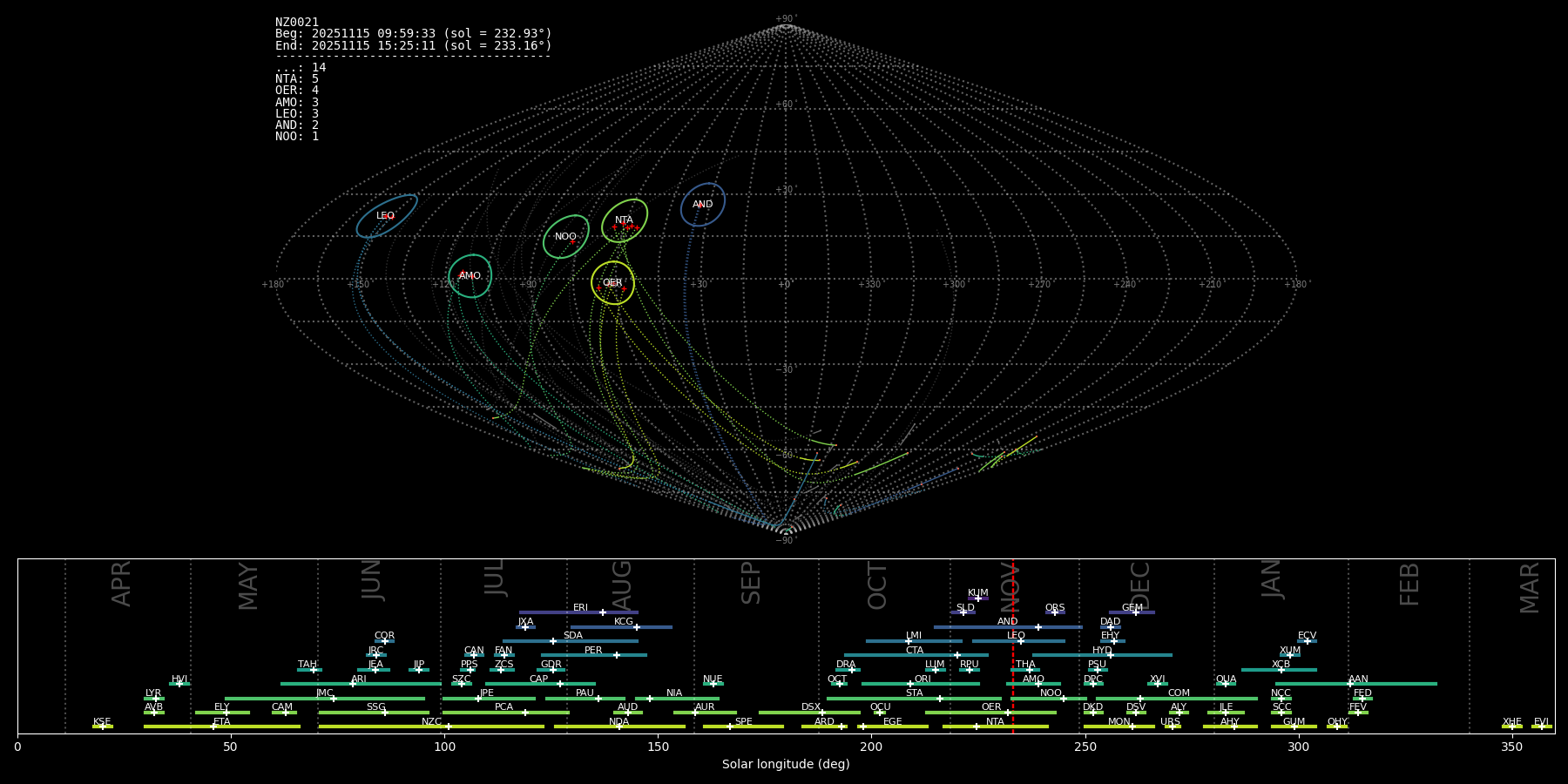
Task: Click the NOV month label
Action: coord(1009,585)
